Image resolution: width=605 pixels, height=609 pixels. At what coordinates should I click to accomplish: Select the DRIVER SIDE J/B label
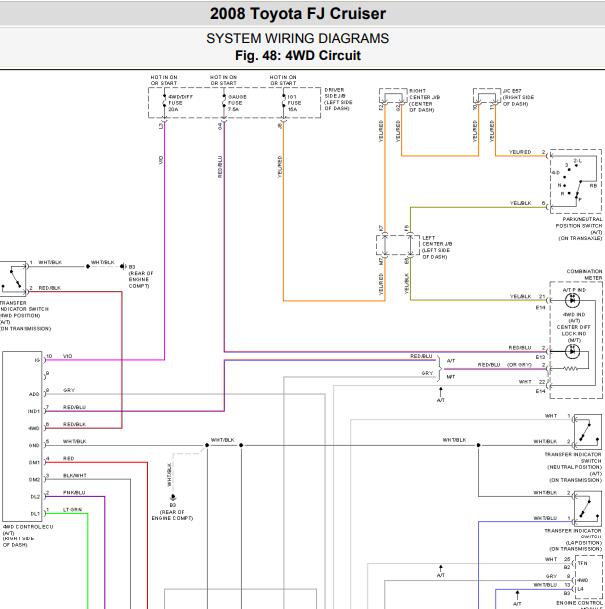(x=338, y=99)
